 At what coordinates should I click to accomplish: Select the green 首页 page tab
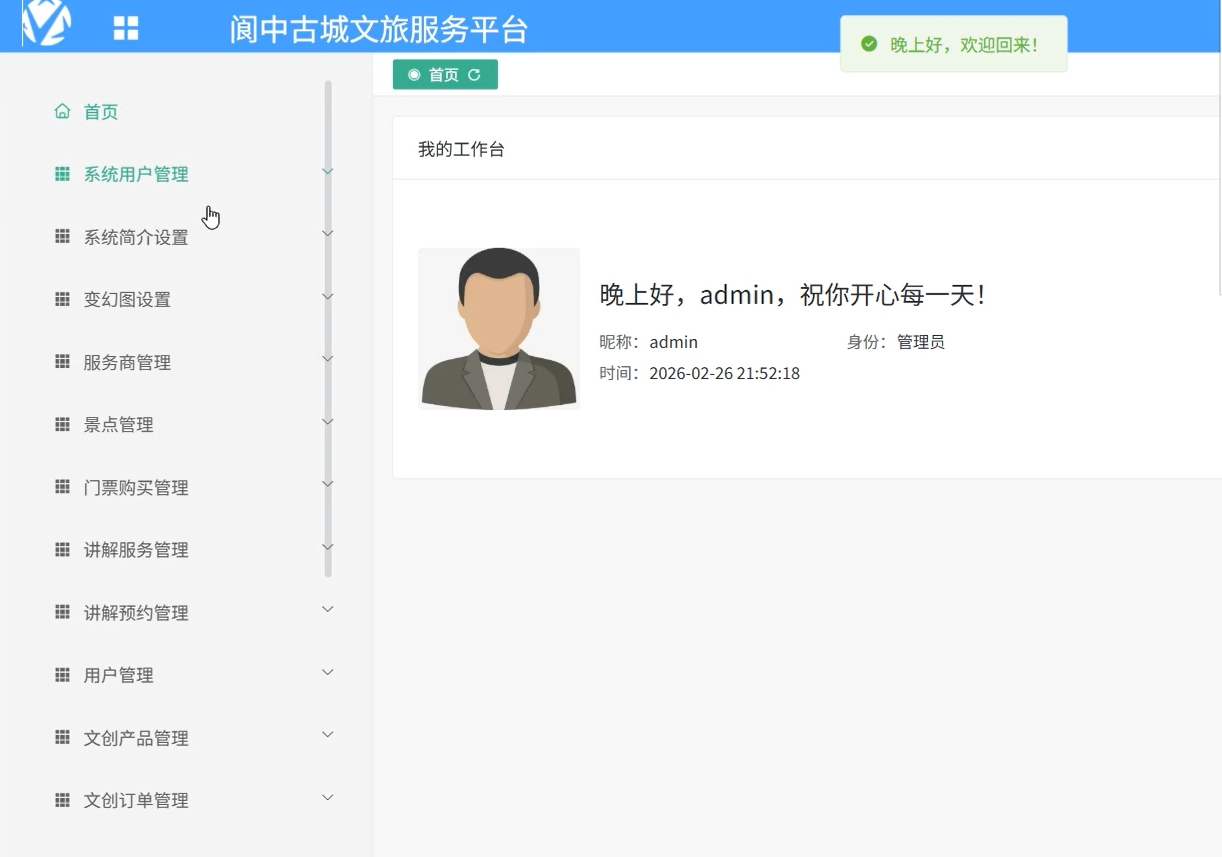445,75
